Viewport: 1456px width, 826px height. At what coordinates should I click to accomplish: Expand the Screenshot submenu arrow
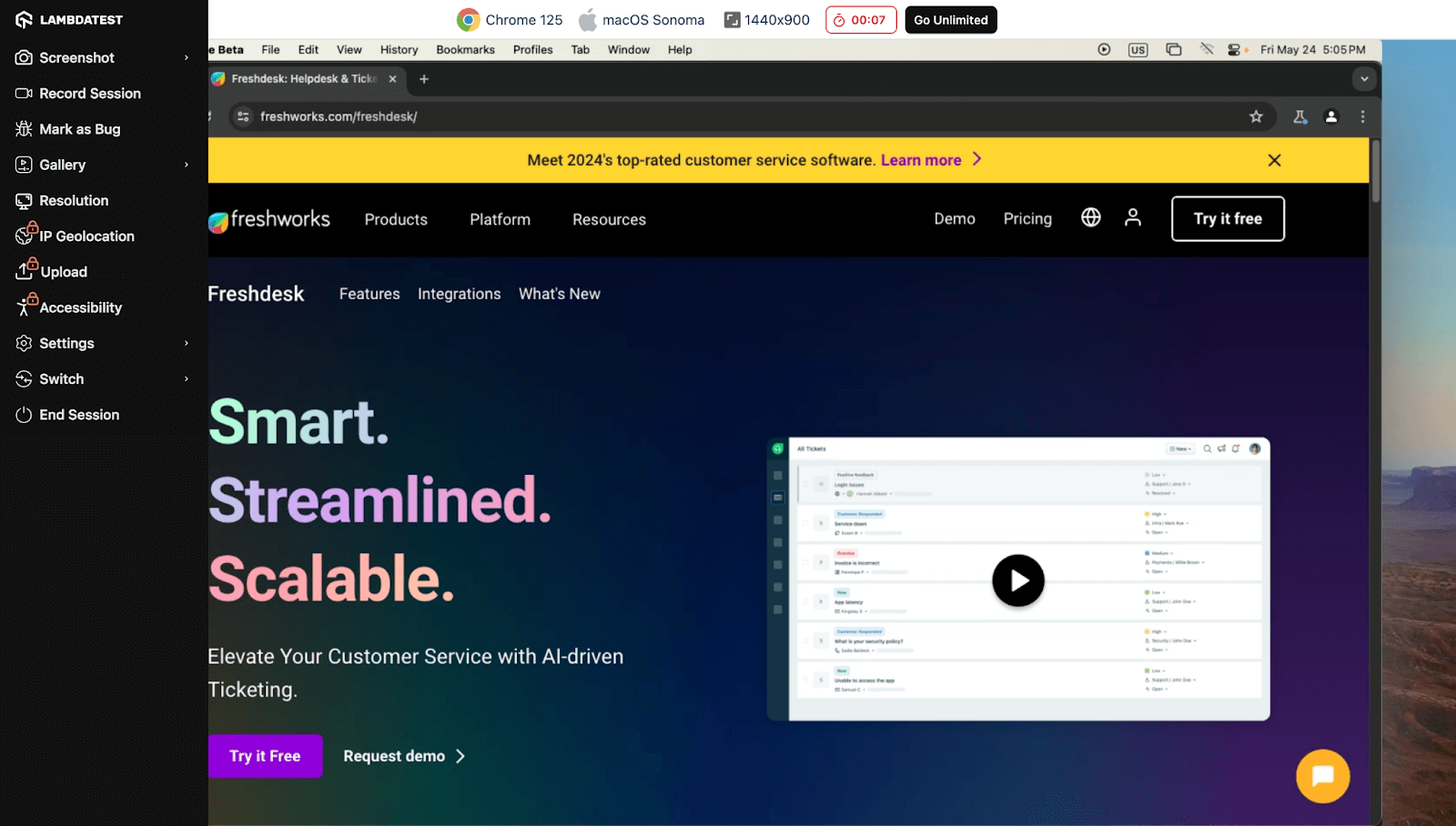tap(187, 57)
